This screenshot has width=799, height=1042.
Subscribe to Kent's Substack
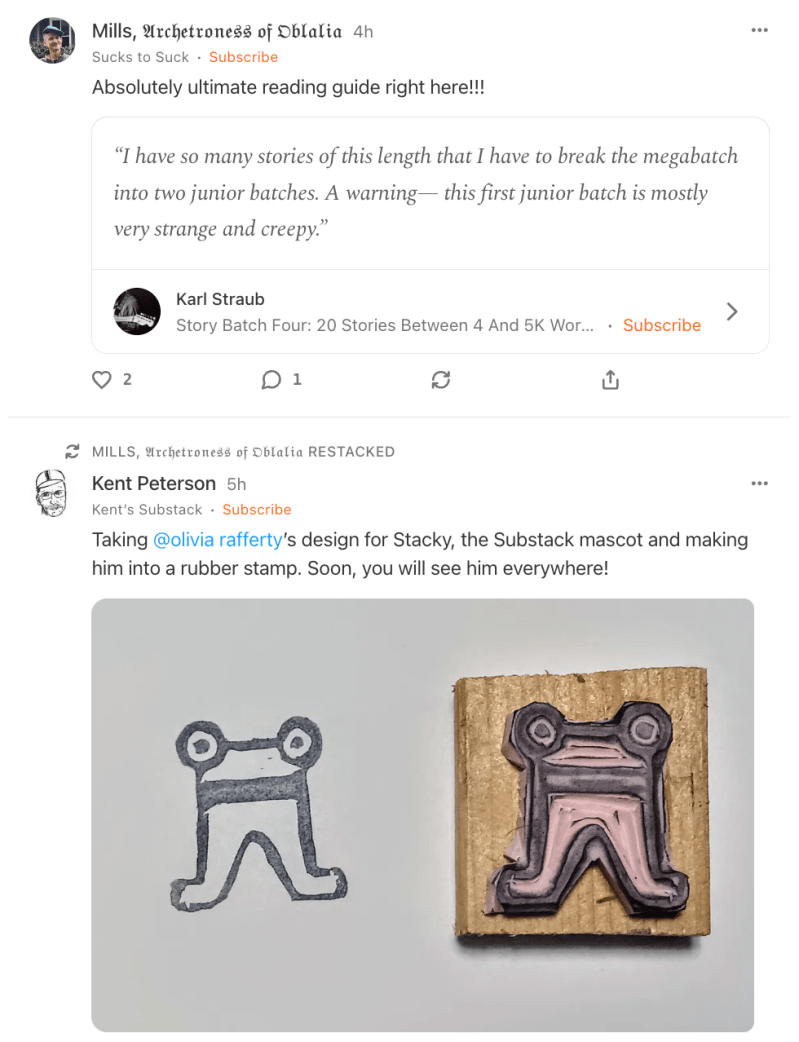257,510
